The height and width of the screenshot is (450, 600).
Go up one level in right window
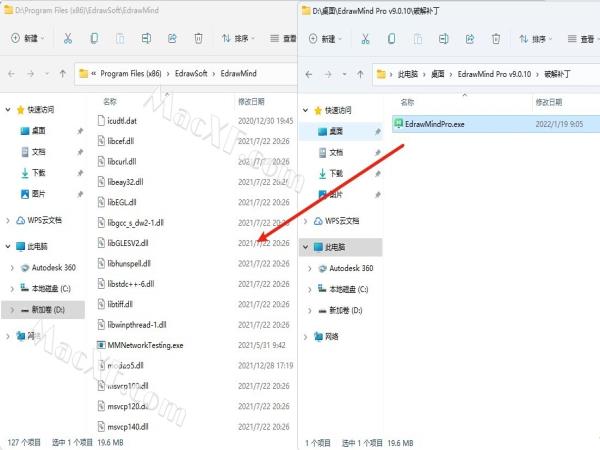click(x=360, y=74)
